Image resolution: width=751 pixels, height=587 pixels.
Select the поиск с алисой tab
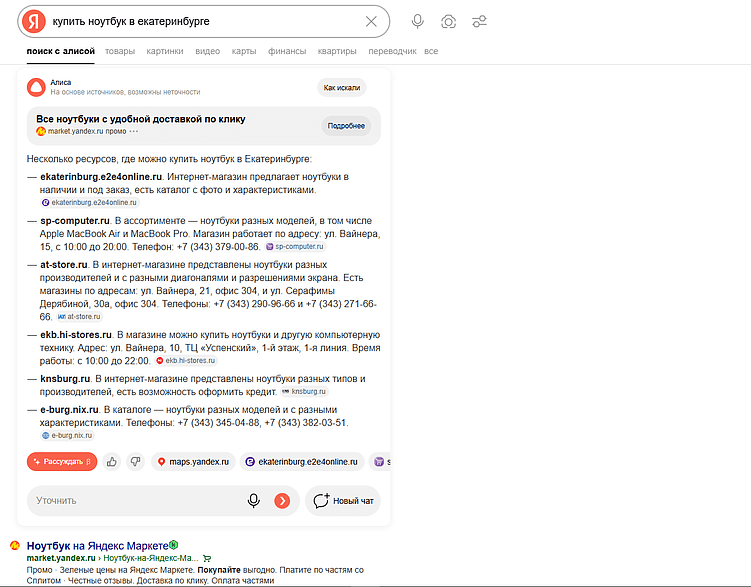(61, 51)
